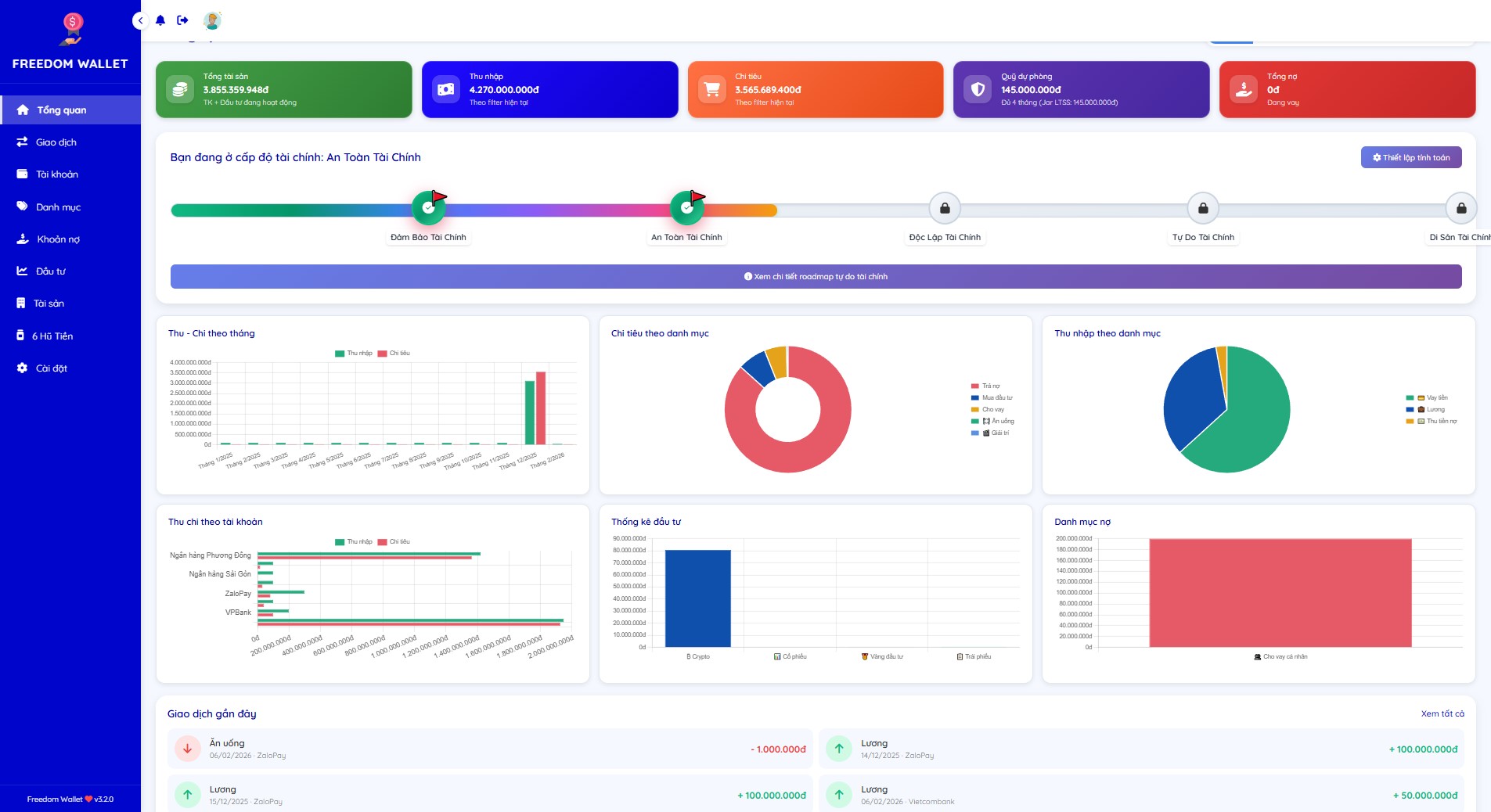Navigate to Cài đặt in the sidebar

click(x=50, y=368)
